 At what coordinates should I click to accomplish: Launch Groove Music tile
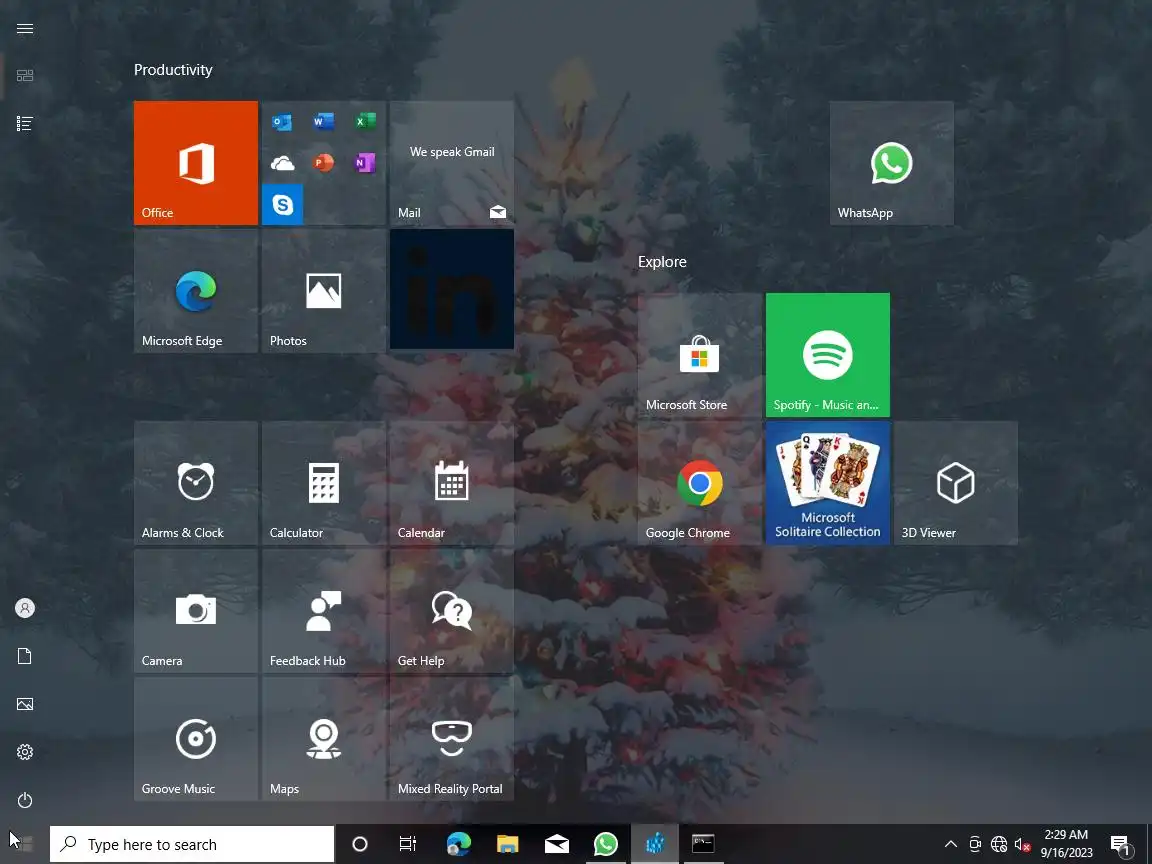pyautogui.click(x=195, y=738)
